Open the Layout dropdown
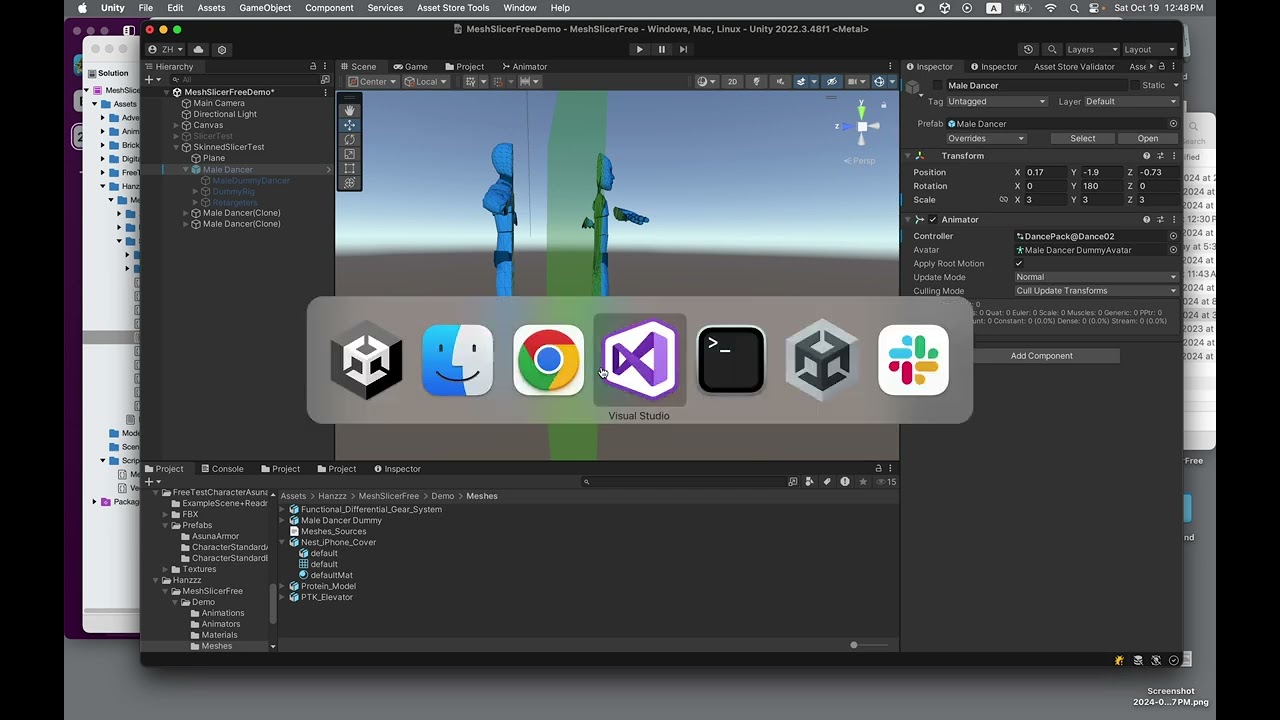1280x720 pixels. coord(1150,49)
